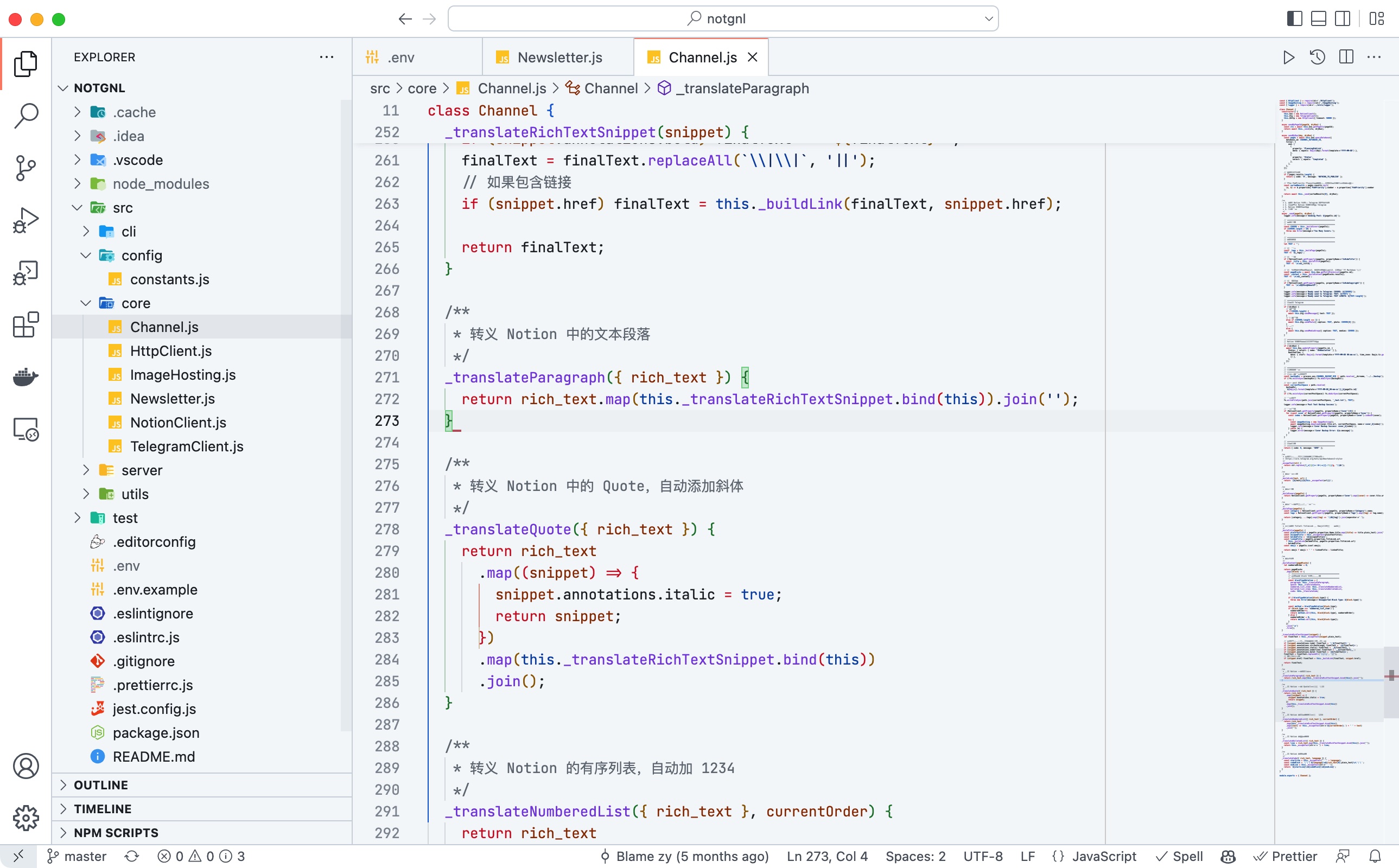Synchronize changes in status bar
Image resolution: width=1399 pixels, height=868 pixels.
pyautogui.click(x=132, y=856)
